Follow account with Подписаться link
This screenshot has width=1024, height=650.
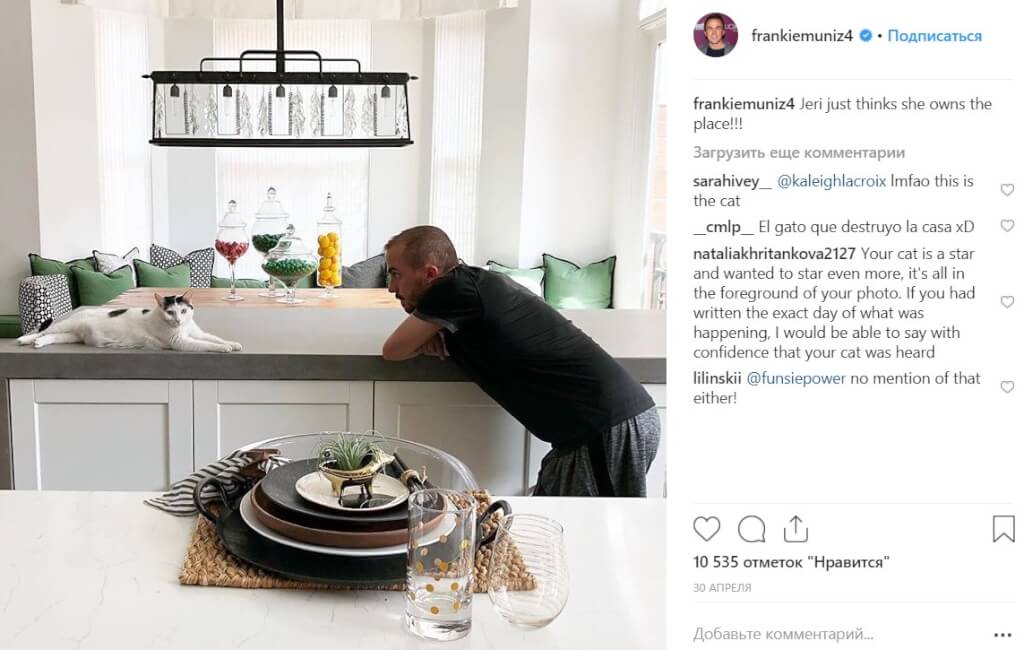[934, 35]
